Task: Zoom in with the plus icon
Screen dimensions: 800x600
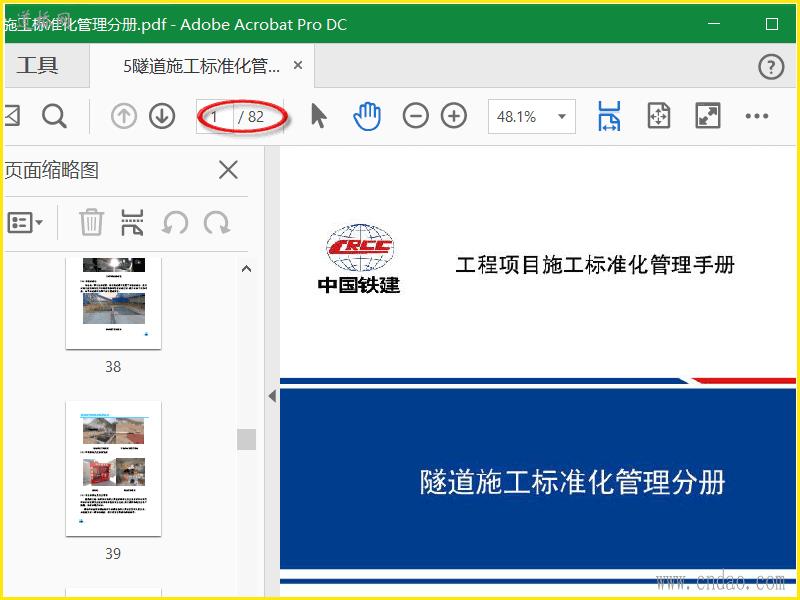Action: point(454,116)
